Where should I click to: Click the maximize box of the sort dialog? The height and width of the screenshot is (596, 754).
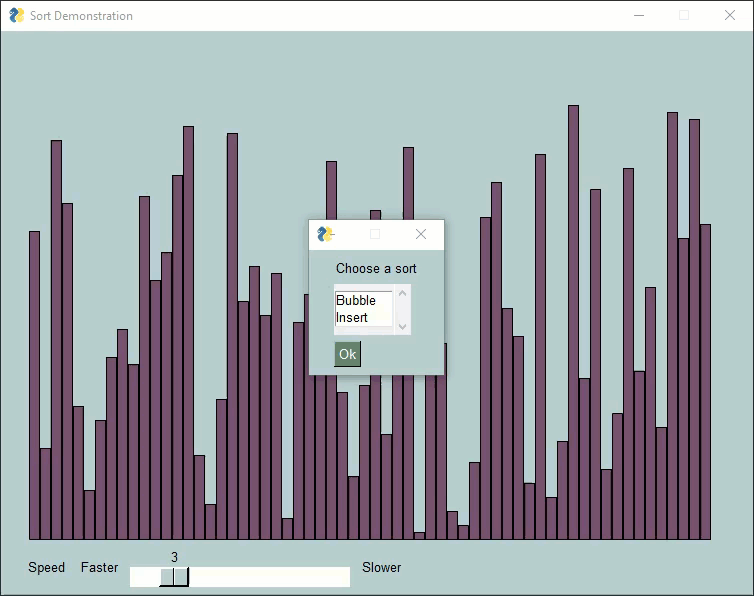(x=375, y=234)
